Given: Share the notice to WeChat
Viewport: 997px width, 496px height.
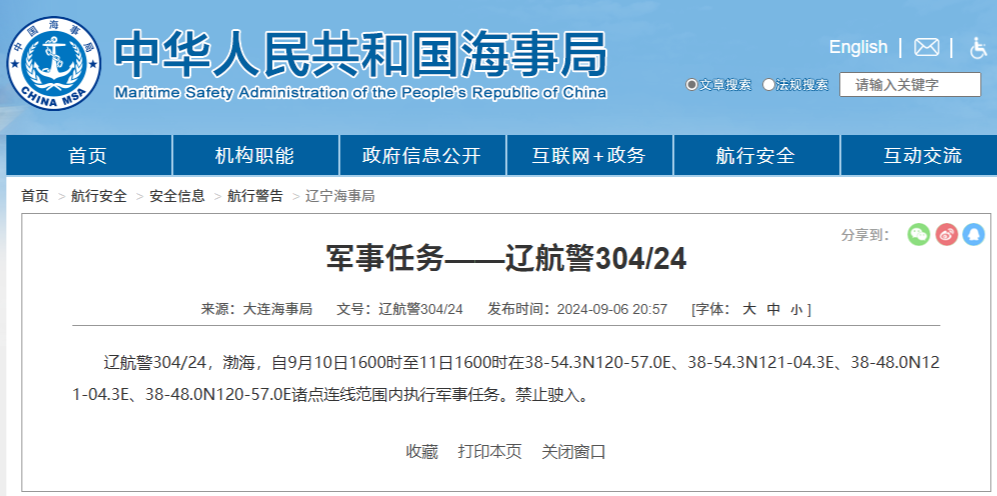Looking at the screenshot, I should click(918, 234).
